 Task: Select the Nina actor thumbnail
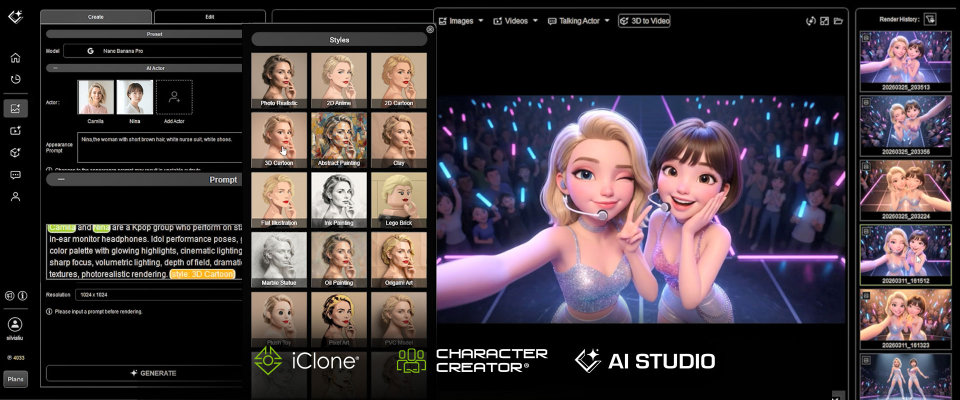(135, 98)
